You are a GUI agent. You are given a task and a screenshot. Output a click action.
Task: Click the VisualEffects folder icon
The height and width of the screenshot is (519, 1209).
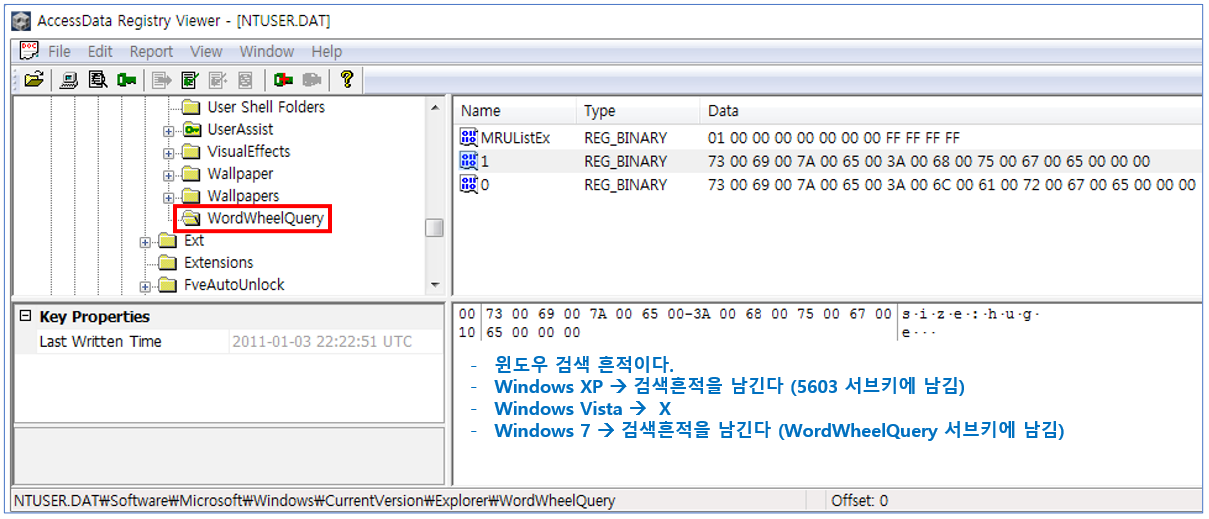point(191,152)
